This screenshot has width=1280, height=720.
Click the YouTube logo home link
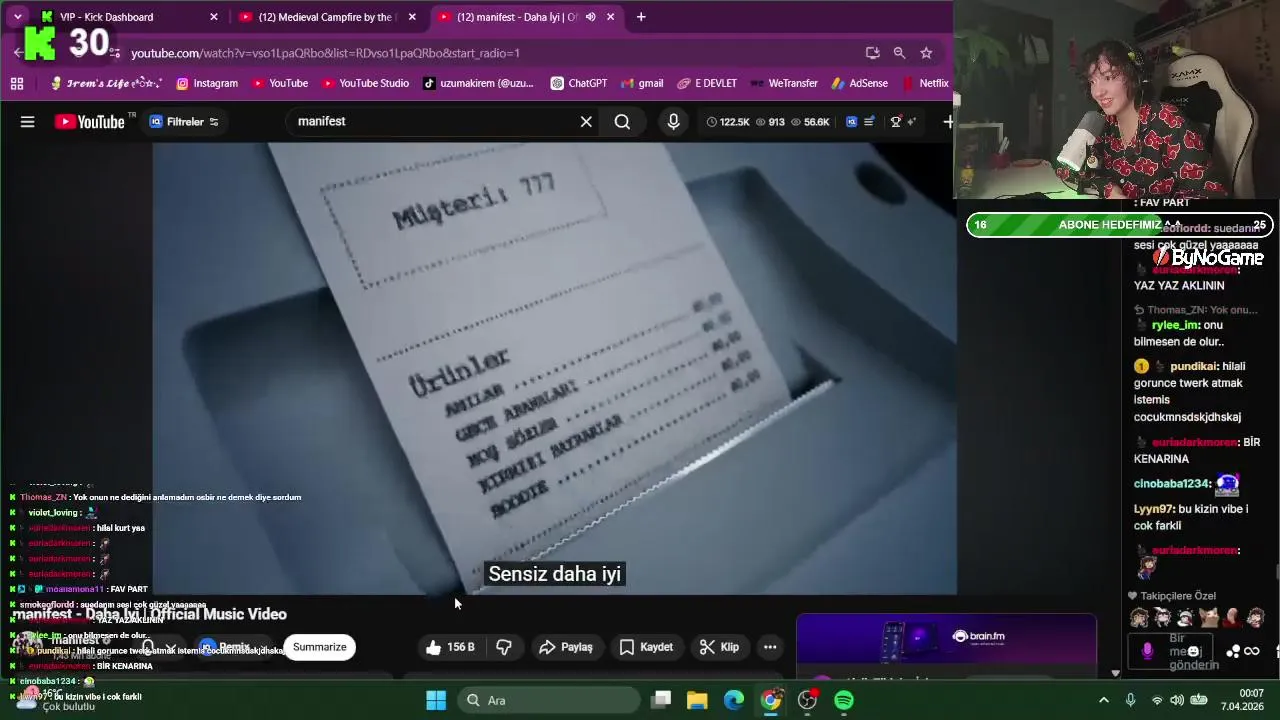(90, 122)
